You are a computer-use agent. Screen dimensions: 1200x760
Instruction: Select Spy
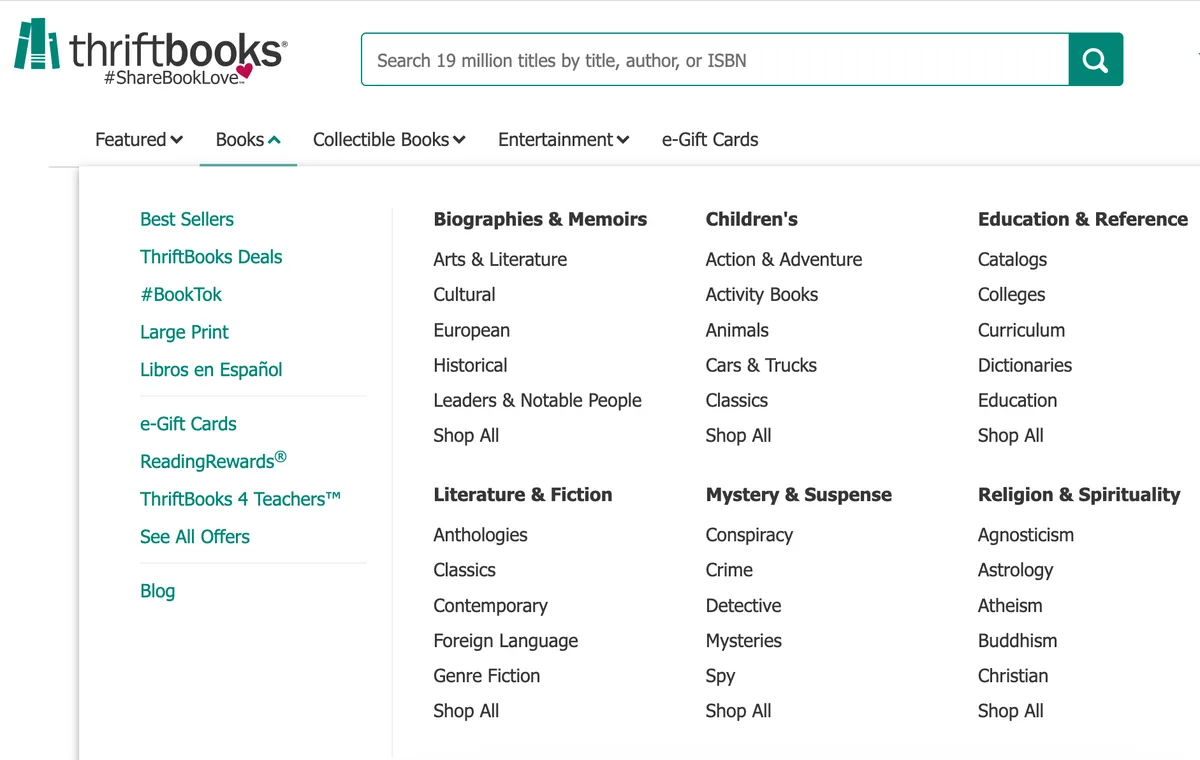point(720,676)
